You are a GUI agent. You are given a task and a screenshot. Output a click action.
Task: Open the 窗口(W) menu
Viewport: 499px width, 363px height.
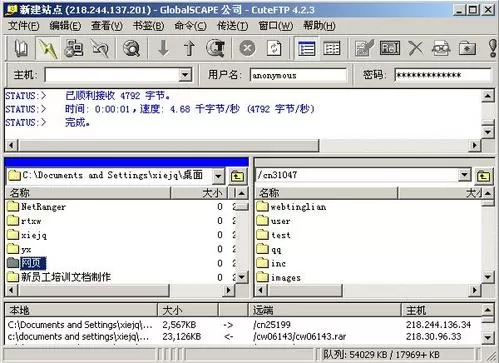pos(276,26)
